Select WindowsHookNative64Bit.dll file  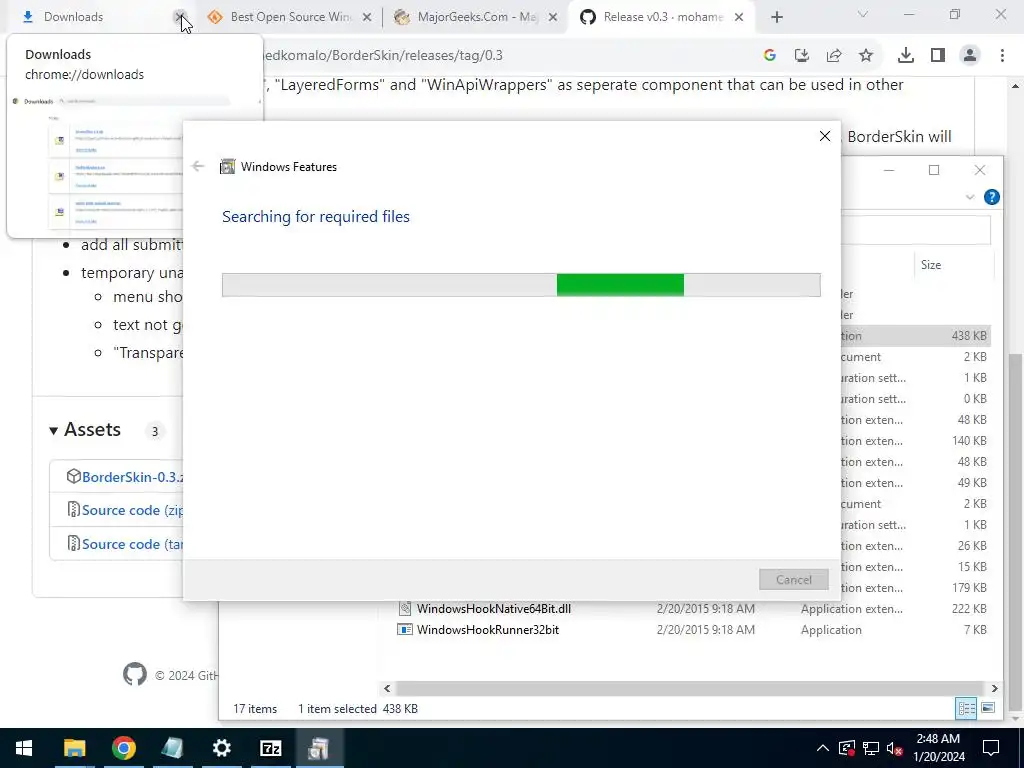click(x=494, y=609)
